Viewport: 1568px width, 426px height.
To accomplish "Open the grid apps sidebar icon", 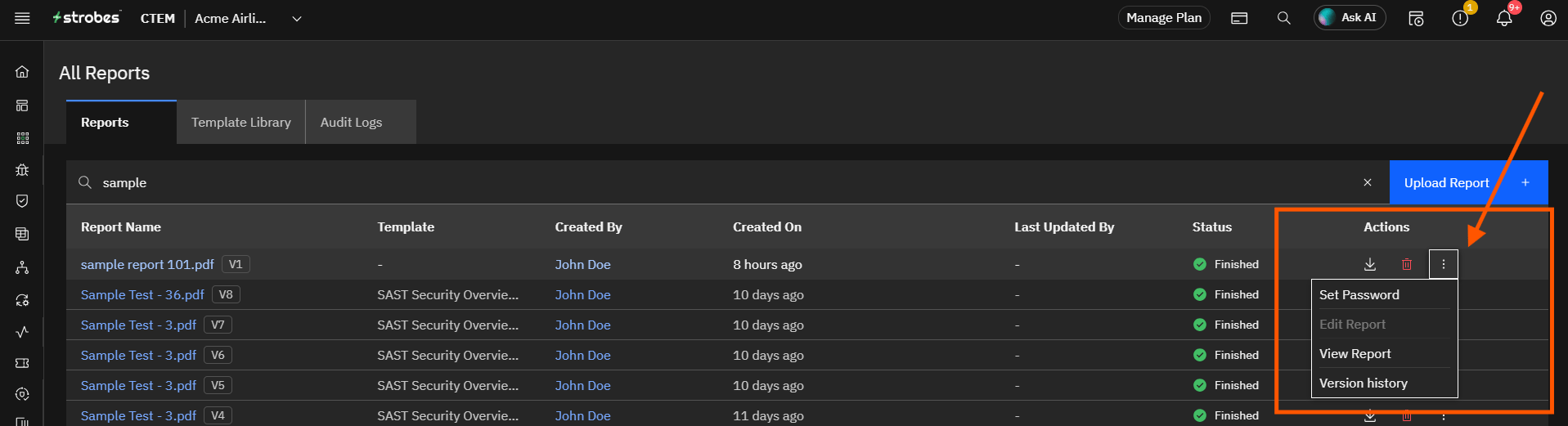I will [22, 138].
